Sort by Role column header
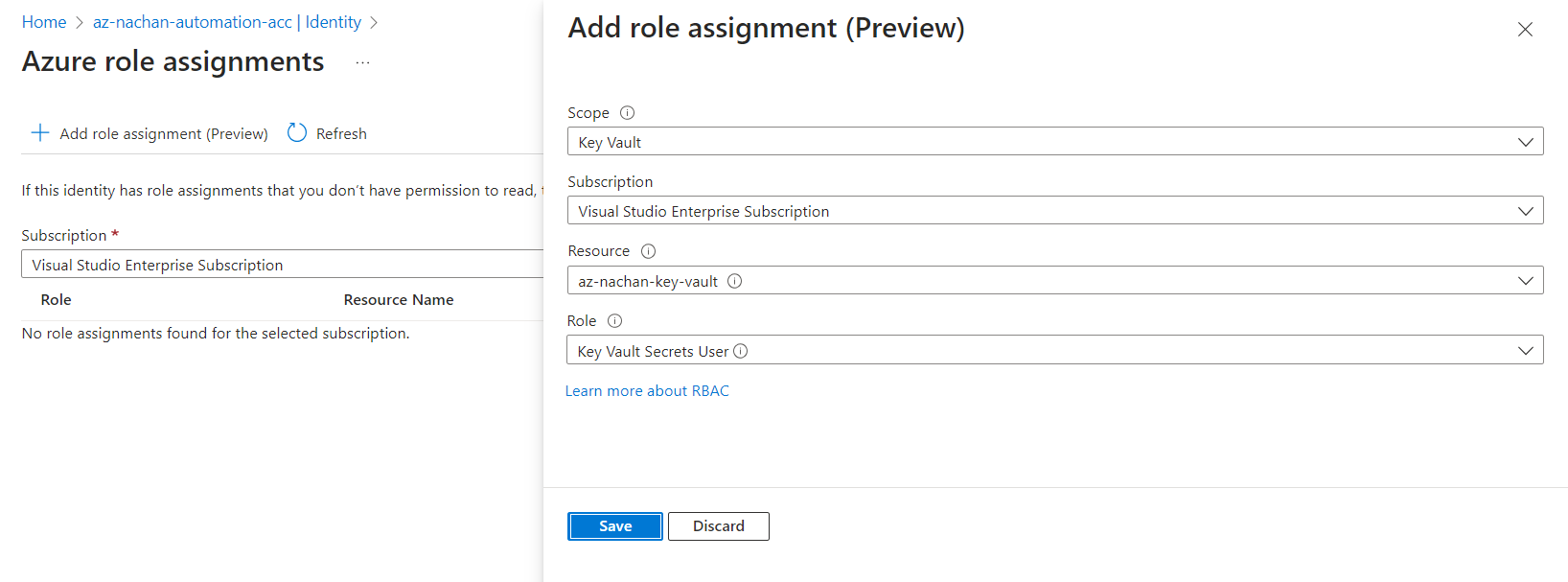This screenshot has height=582, width=1568. (x=57, y=300)
